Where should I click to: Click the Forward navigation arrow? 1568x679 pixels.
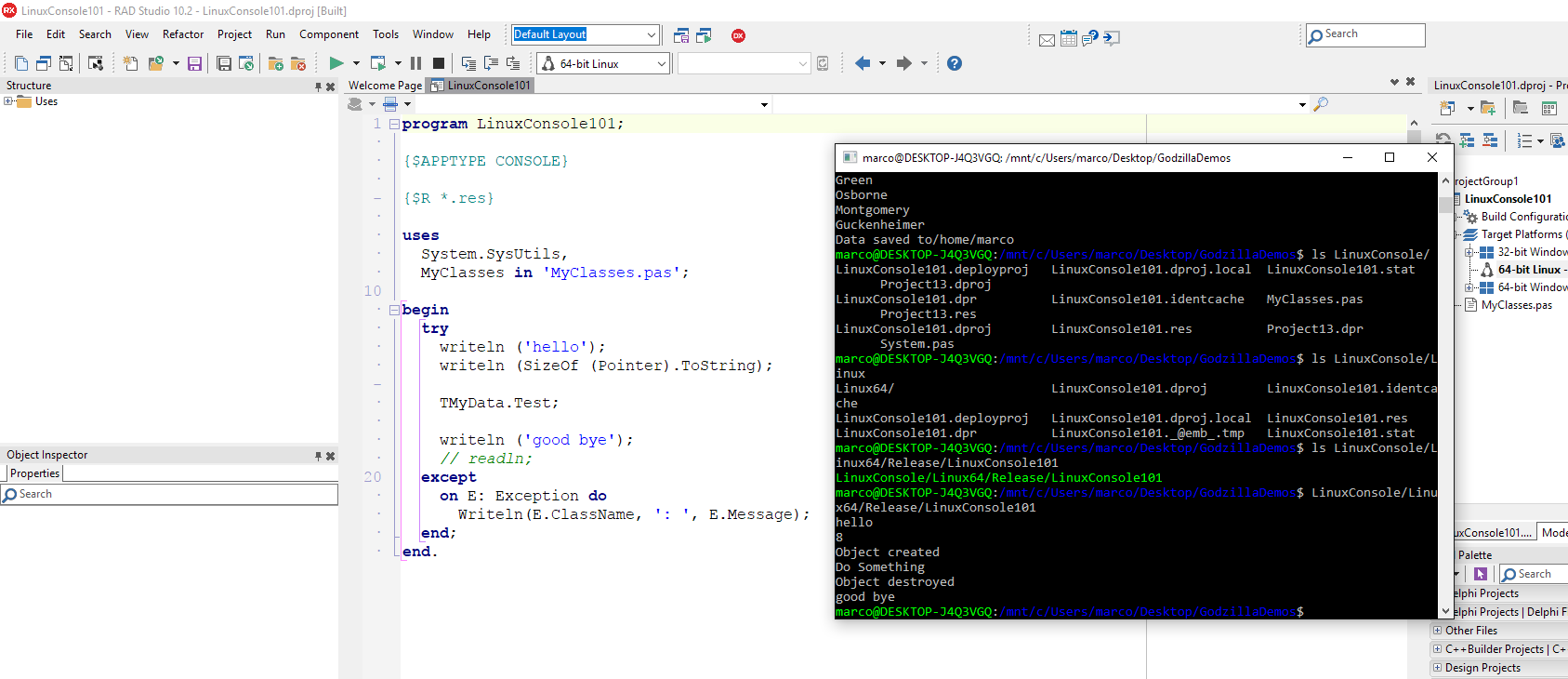[903, 63]
